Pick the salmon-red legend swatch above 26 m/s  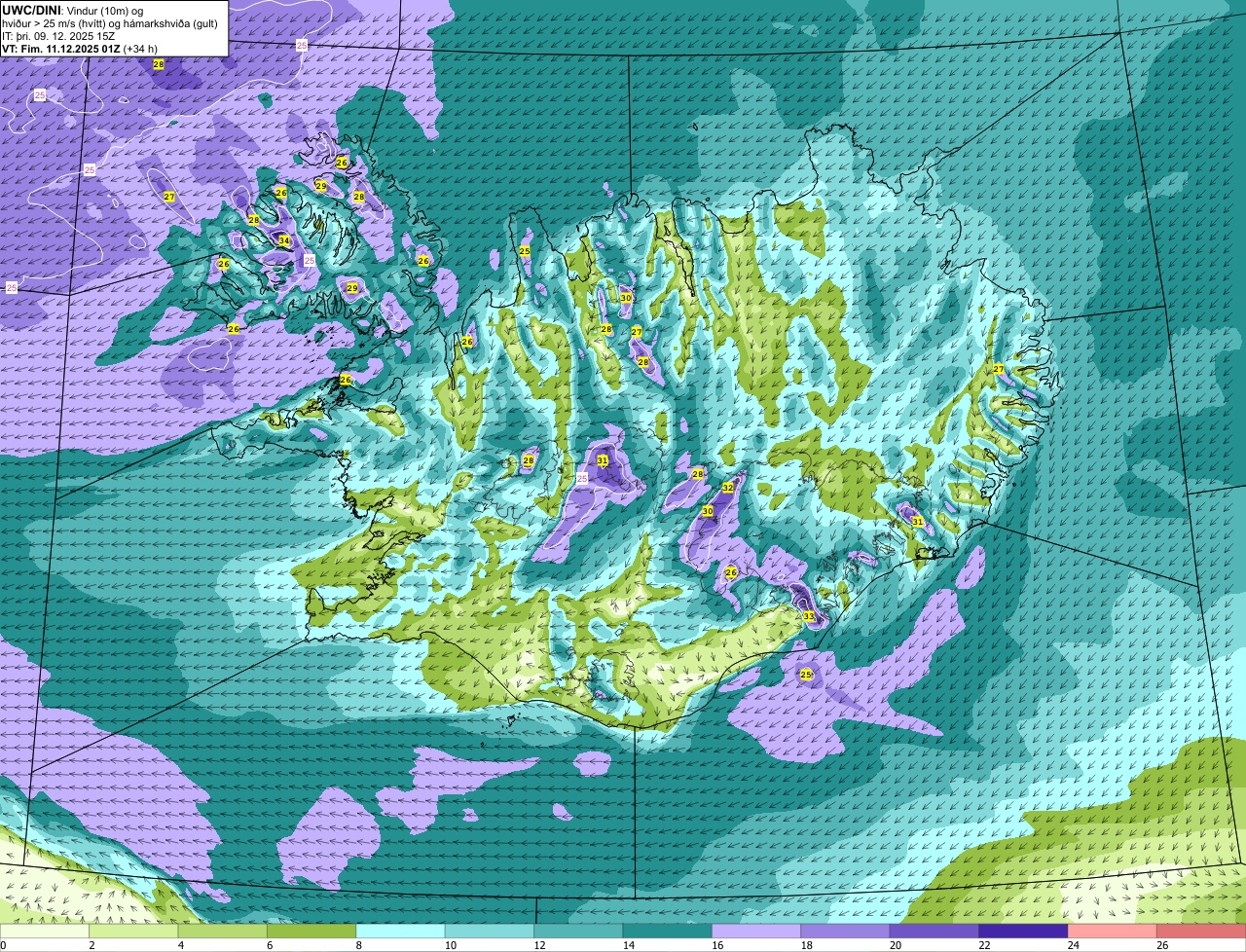1202,931
